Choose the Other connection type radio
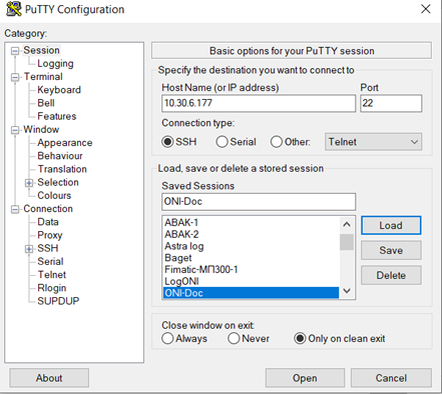 pos(290,142)
